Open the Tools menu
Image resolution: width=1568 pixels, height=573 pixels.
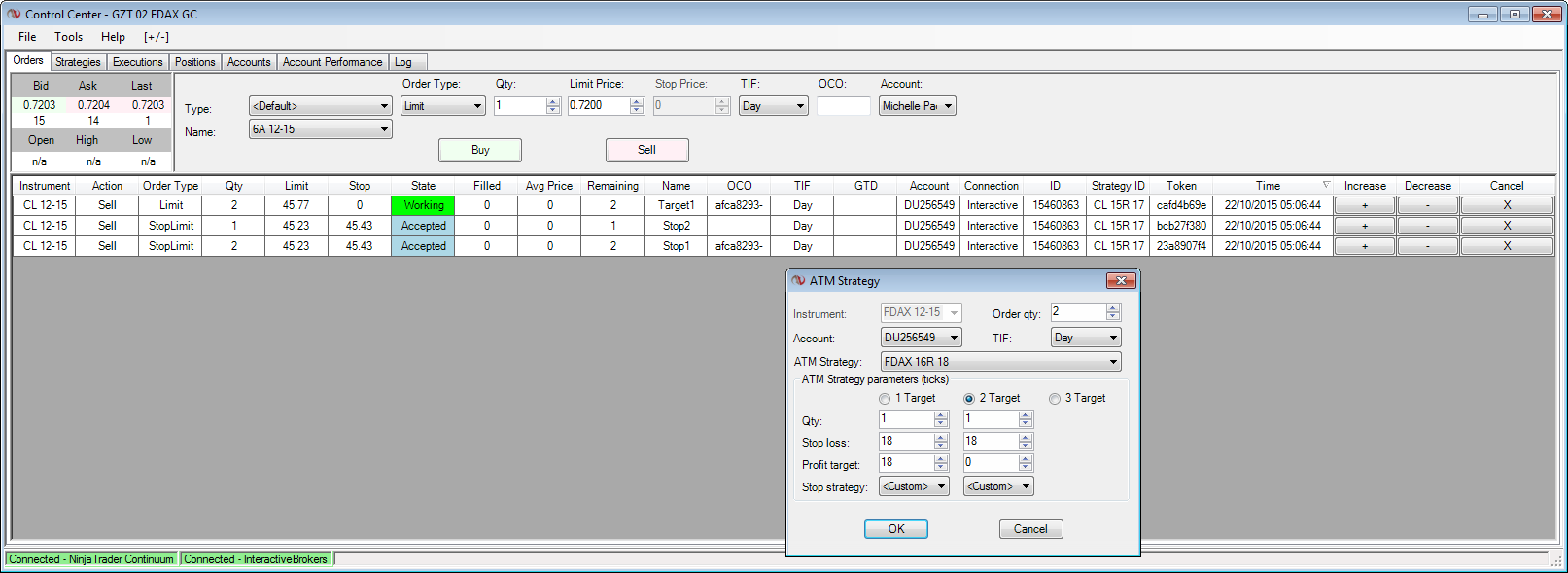(68, 37)
